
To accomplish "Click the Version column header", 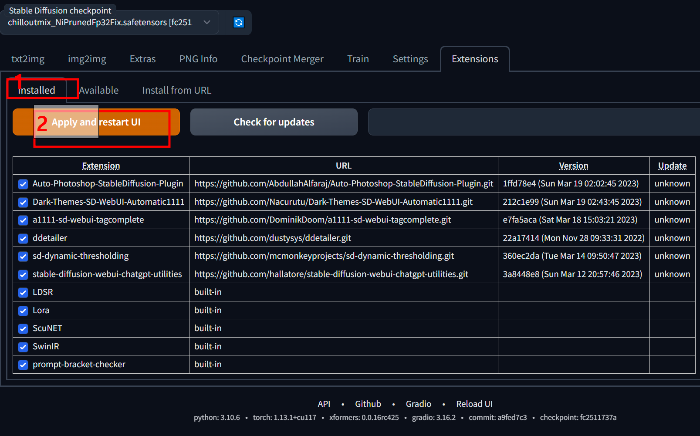I will (573, 166).
